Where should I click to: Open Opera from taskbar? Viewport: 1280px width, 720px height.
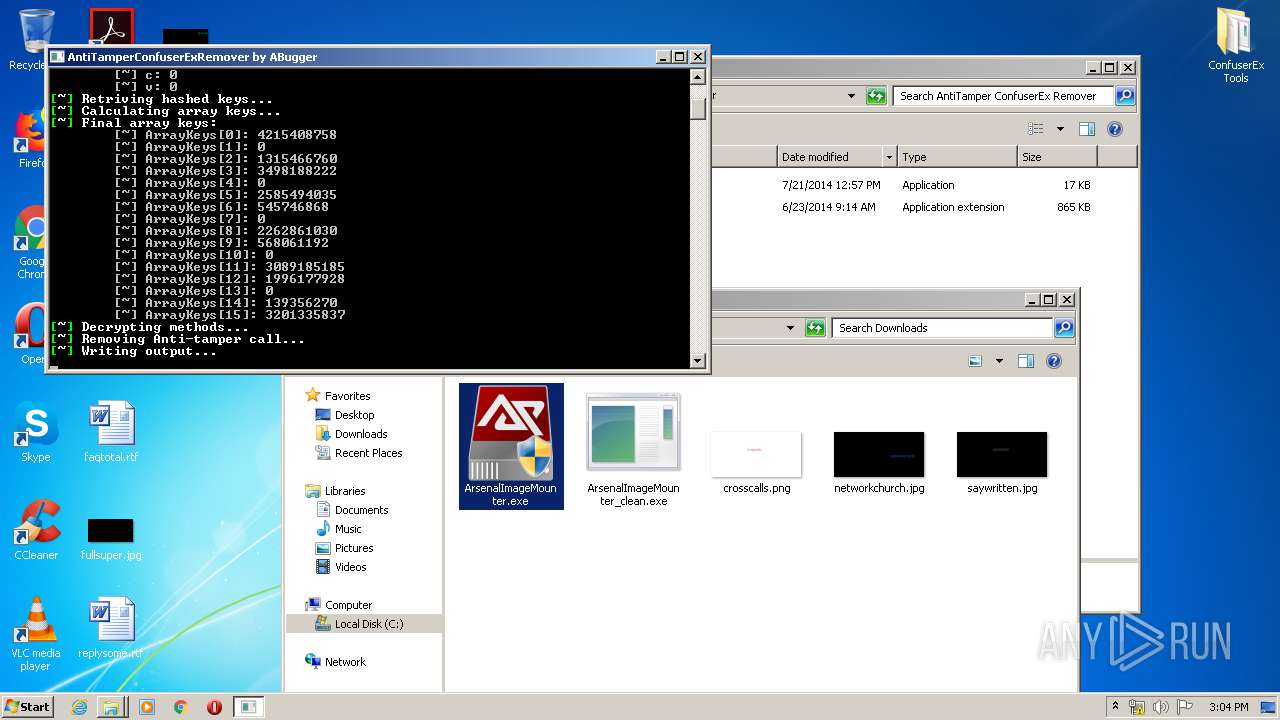(x=214, y=707)
